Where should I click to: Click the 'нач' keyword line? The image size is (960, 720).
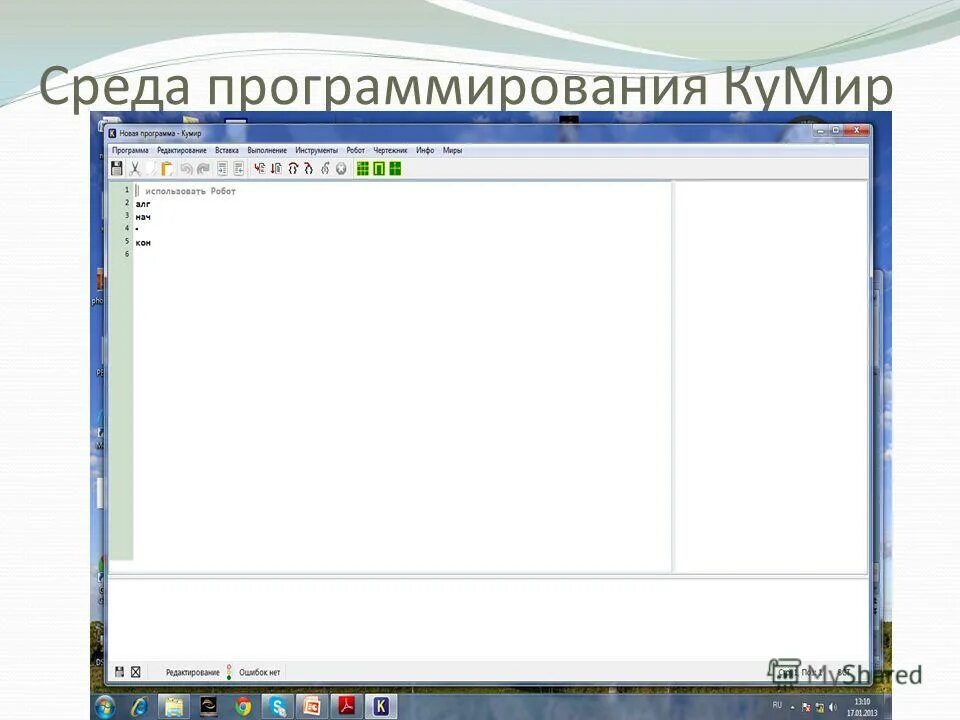coord(143,217)
